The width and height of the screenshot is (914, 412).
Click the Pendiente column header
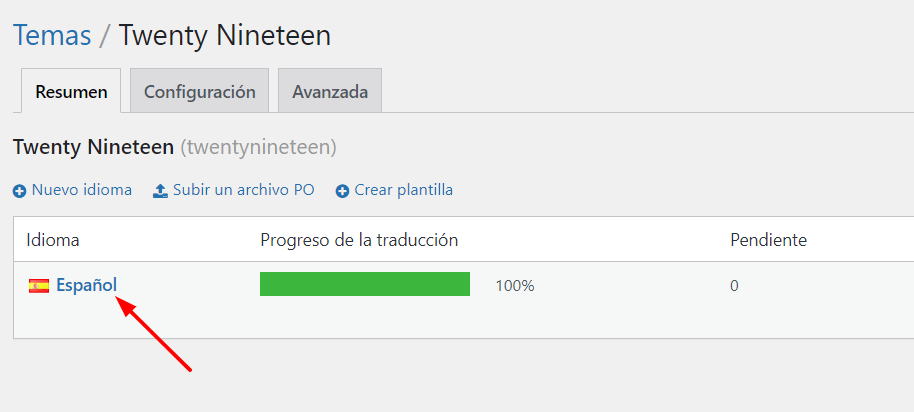[768, 240]
